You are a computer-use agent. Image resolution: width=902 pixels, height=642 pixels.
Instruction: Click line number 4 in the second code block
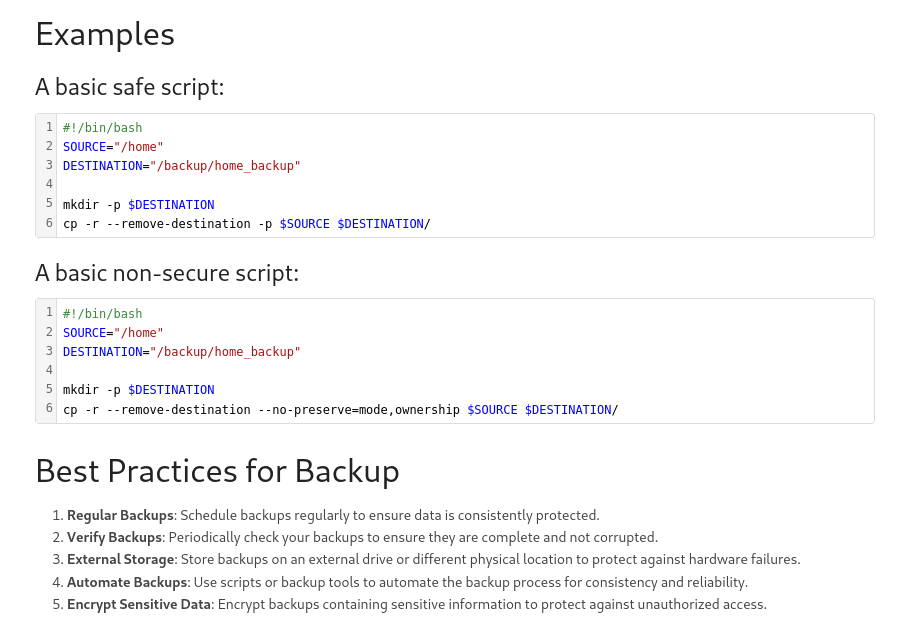click(x=48, y=370)
